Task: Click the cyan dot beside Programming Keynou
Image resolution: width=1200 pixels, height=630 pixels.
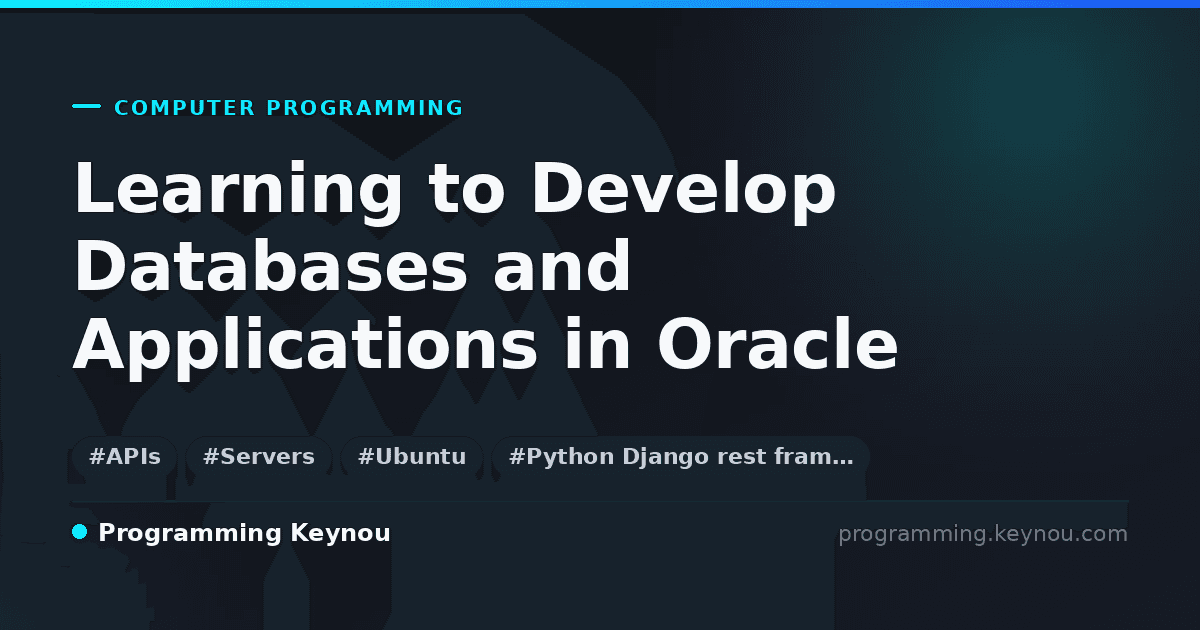Action: coord(80,532)
